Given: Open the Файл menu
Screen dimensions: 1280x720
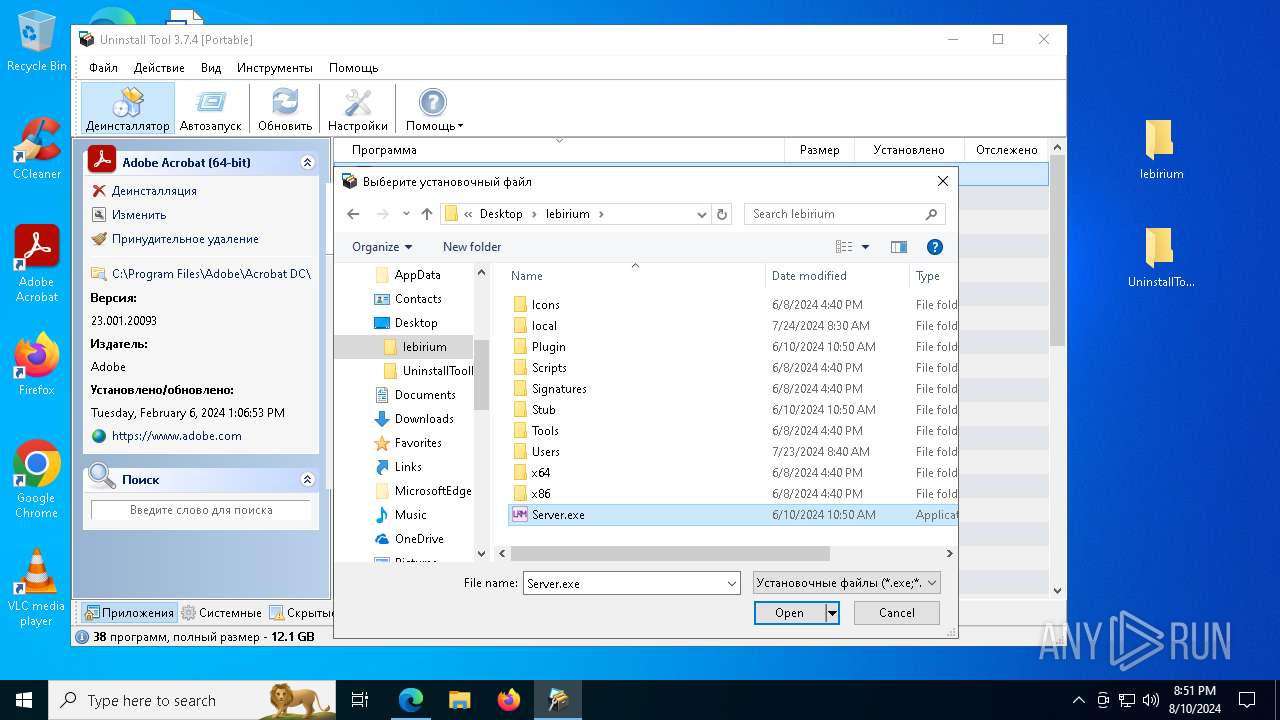Looking at the screenshot, I should click(103, 68).
